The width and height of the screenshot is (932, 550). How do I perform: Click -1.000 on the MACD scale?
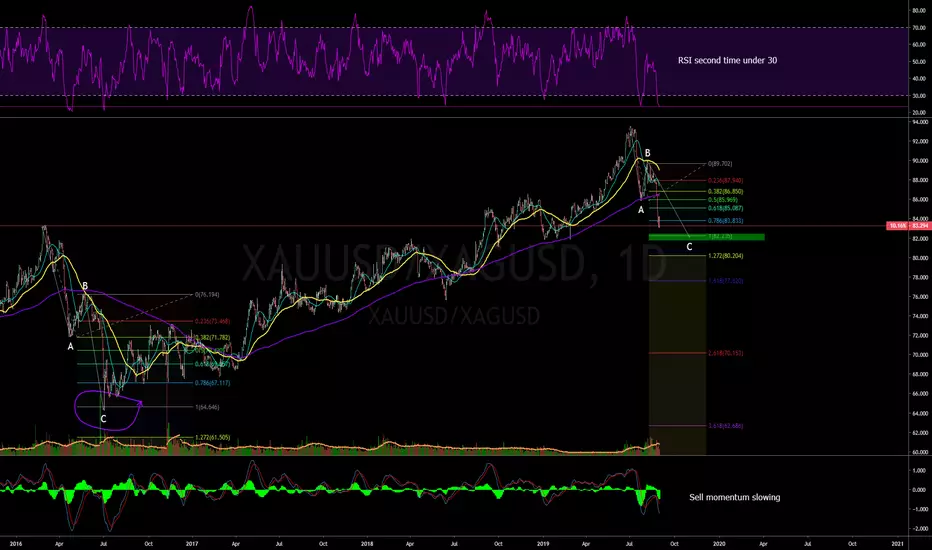coord(920,510)
